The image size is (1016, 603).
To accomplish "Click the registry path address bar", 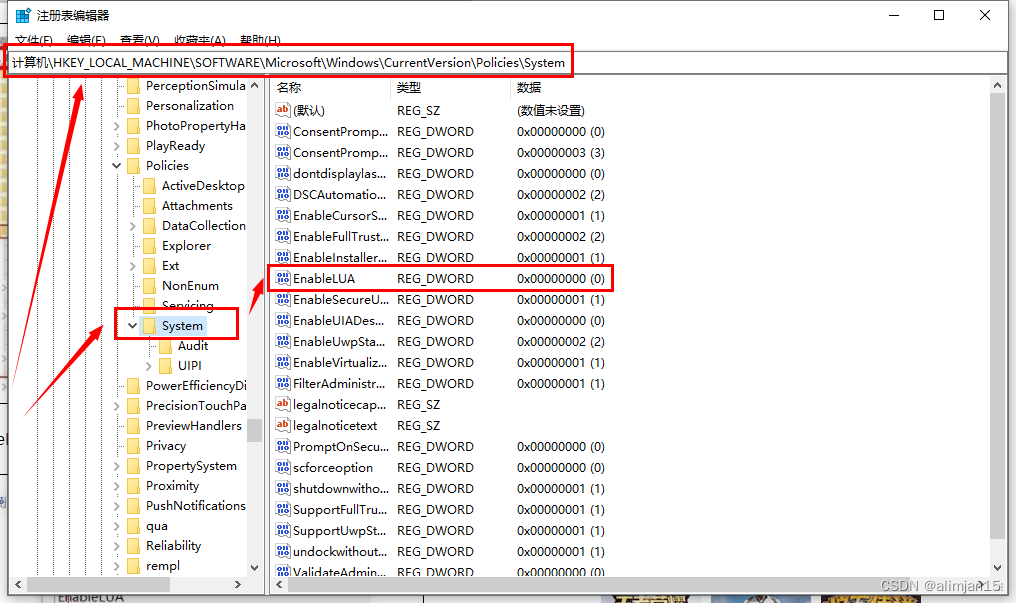I will pos(508,63).
